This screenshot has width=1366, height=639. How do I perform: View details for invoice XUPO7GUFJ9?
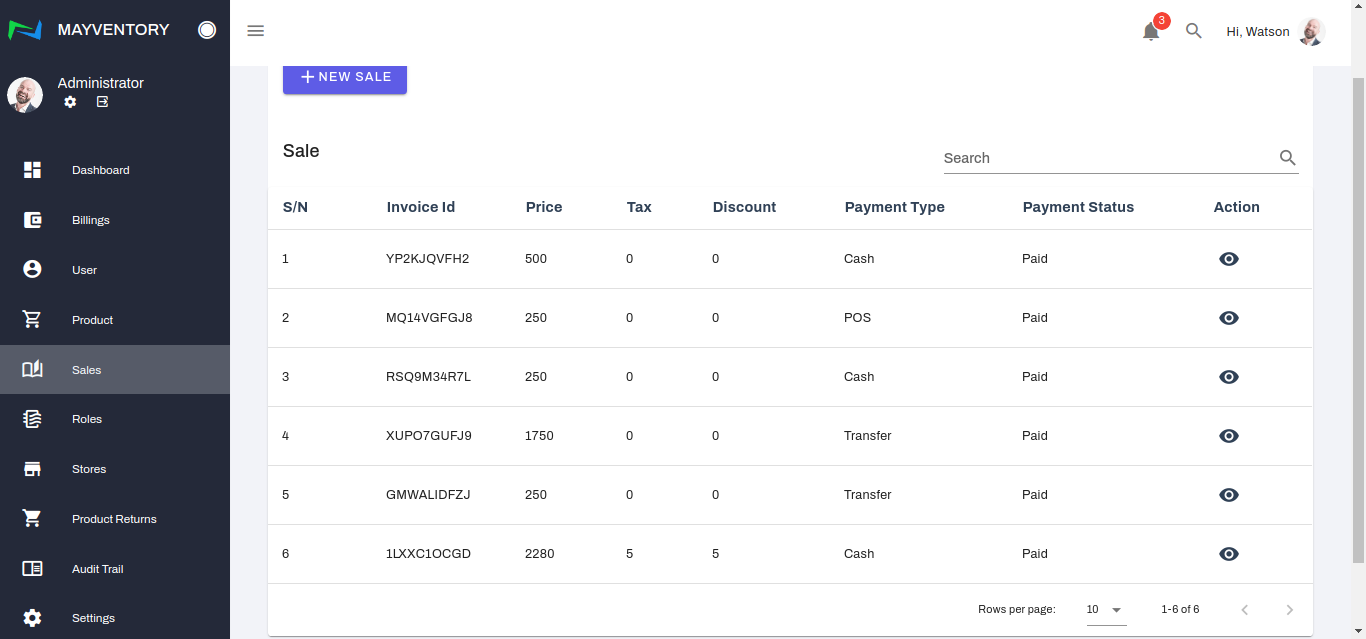click(1229, 436)
